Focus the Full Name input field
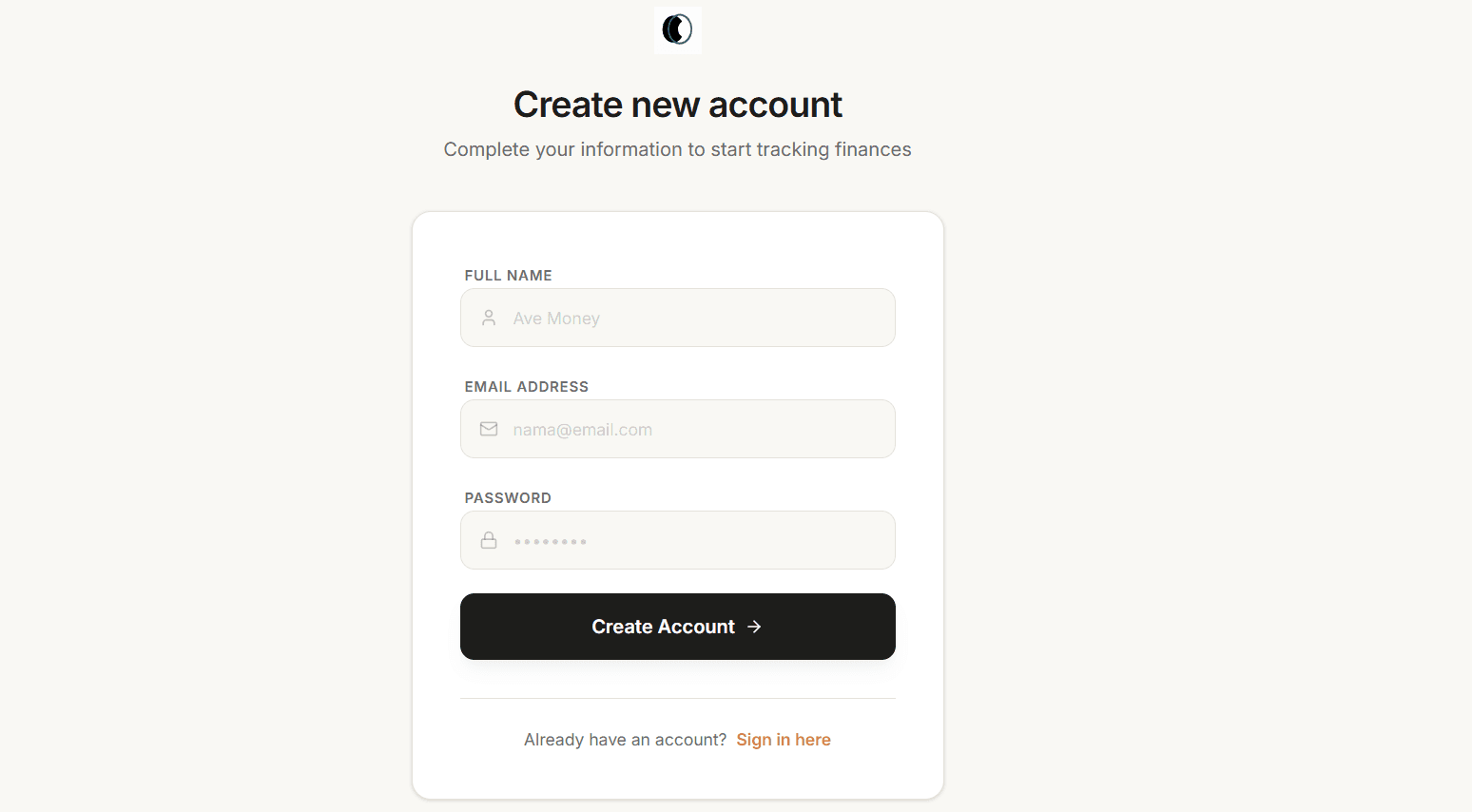 (x=704, y=318)
